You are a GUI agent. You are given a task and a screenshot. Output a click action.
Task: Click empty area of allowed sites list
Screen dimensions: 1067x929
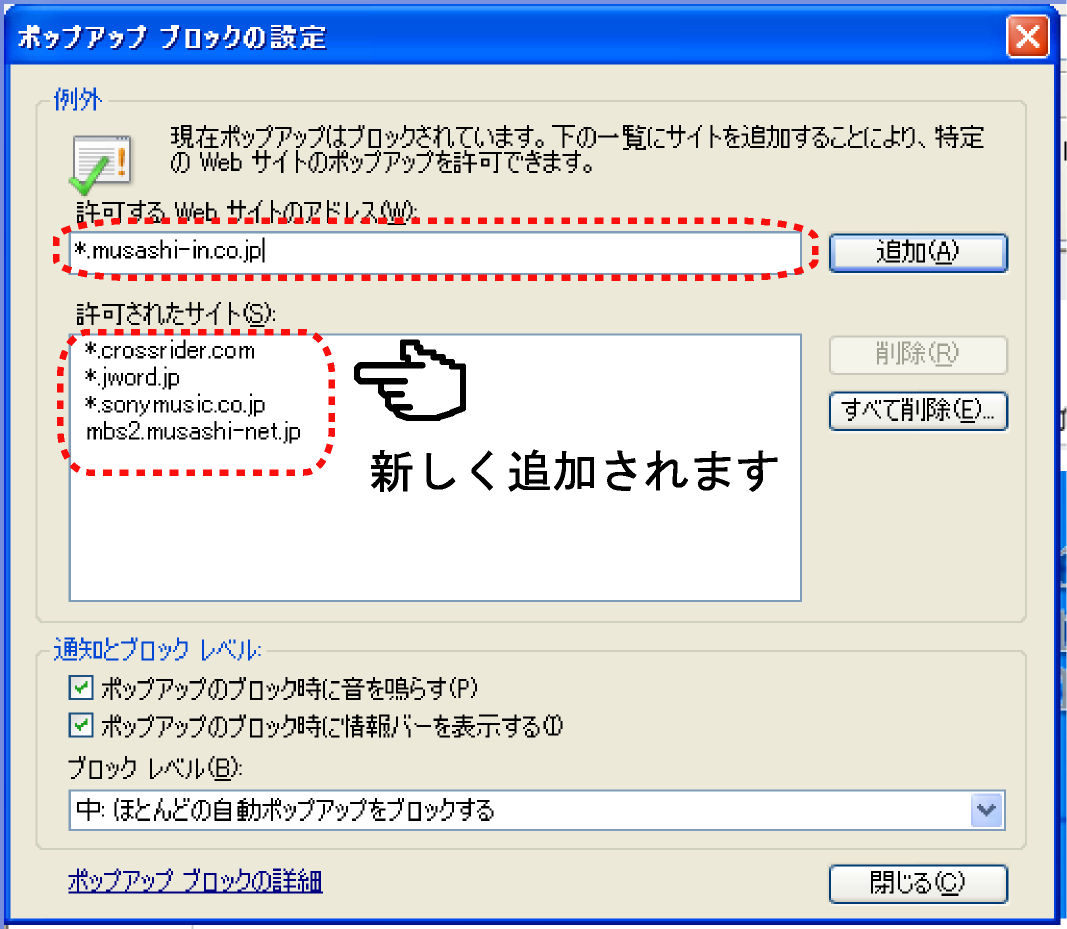436,544
